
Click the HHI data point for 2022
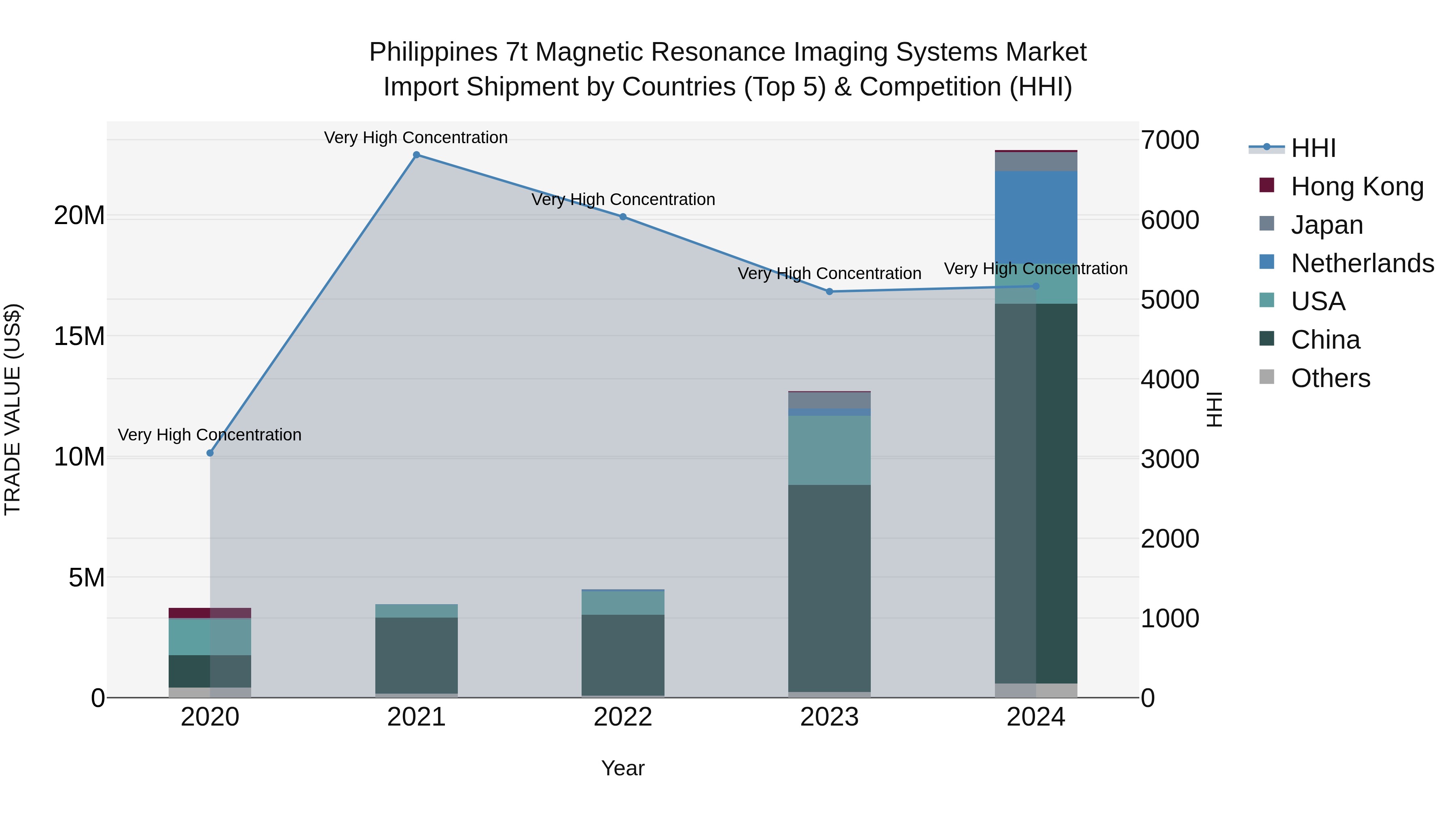(x=623, y=216)
